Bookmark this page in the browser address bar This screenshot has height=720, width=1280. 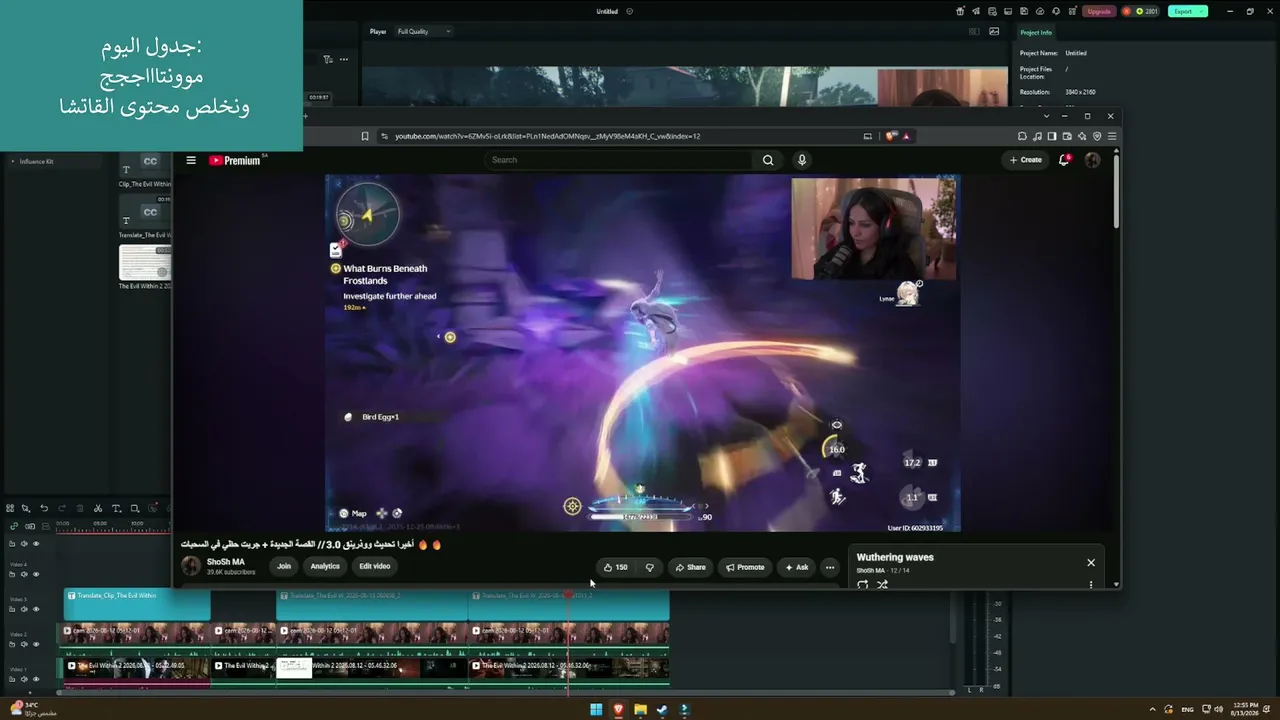tap(365, 136)
